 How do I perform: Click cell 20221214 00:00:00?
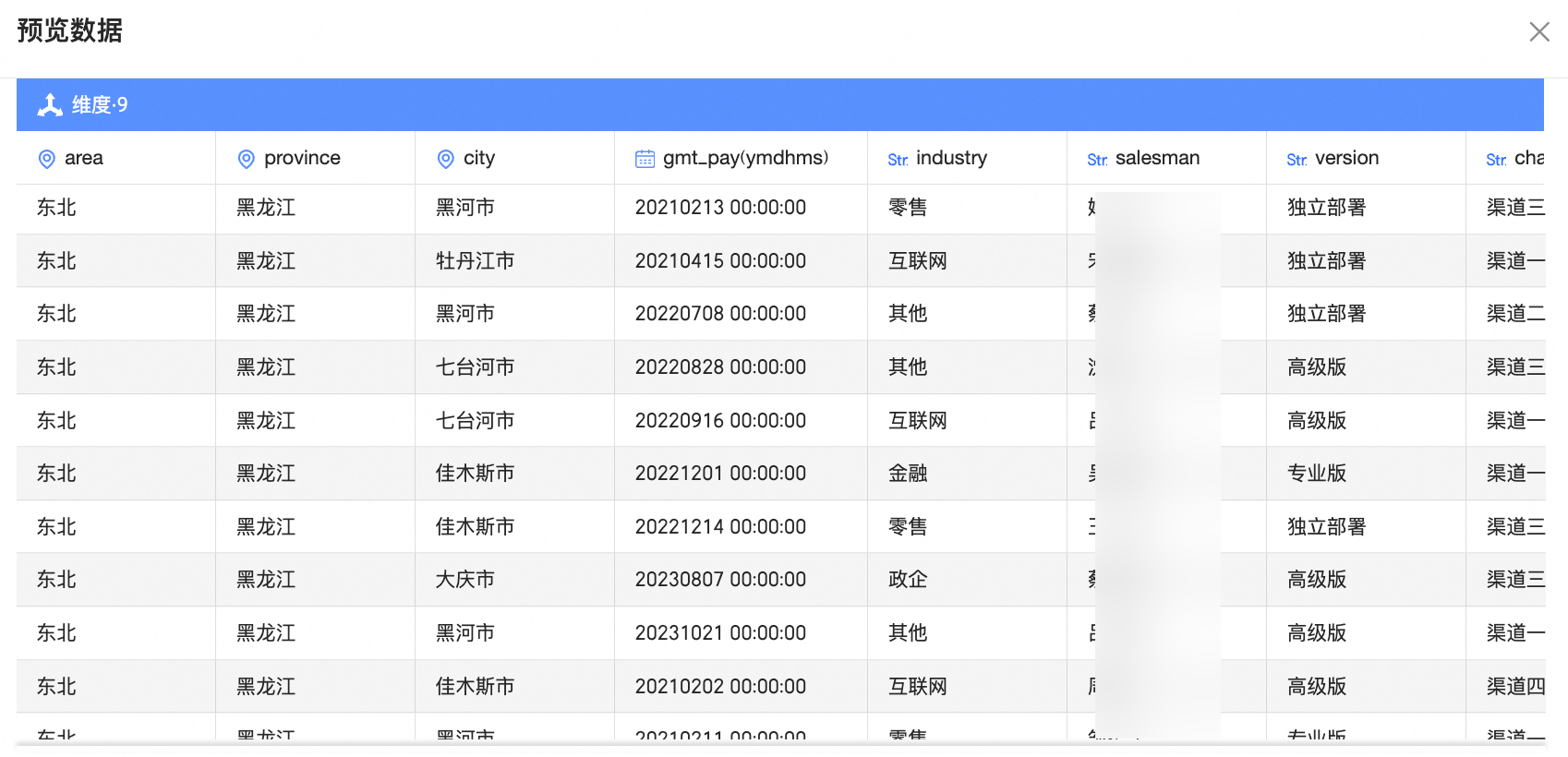(720, 527)
